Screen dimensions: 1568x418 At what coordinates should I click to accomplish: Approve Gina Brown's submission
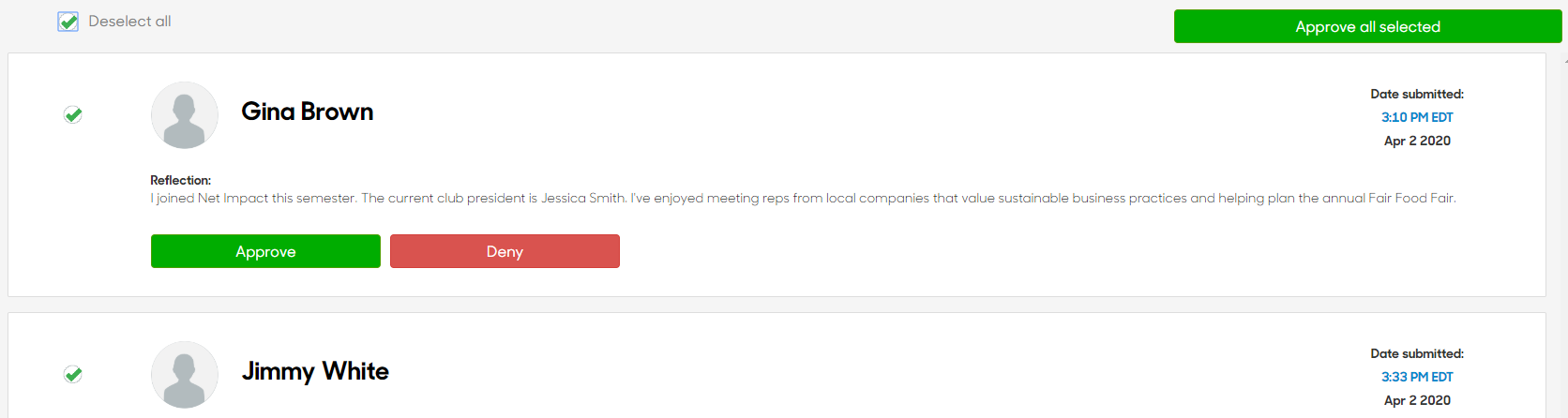tap(265, 251)
